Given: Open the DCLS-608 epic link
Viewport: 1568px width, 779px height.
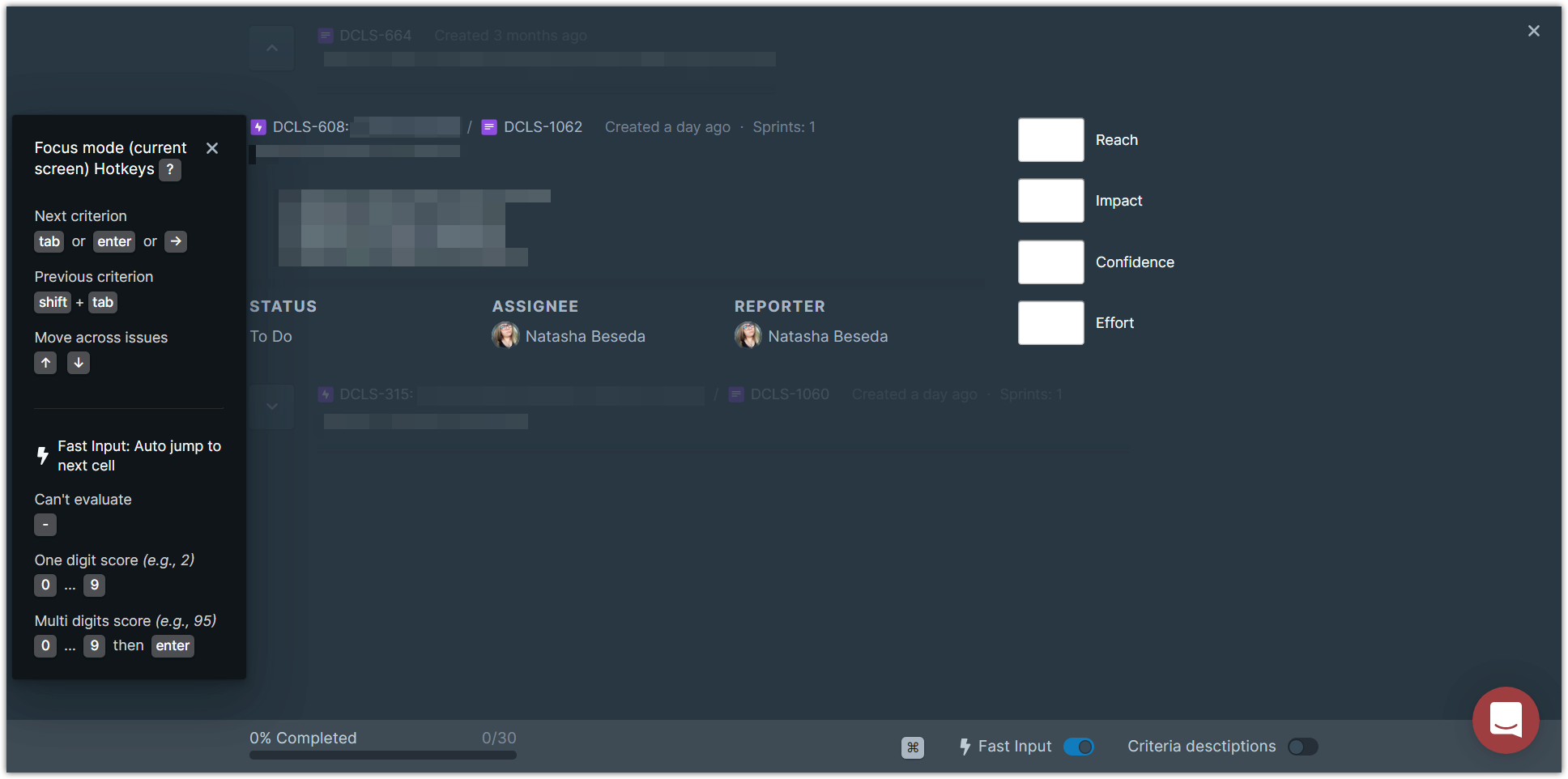Looking at the screenshot, I should 310,127.
